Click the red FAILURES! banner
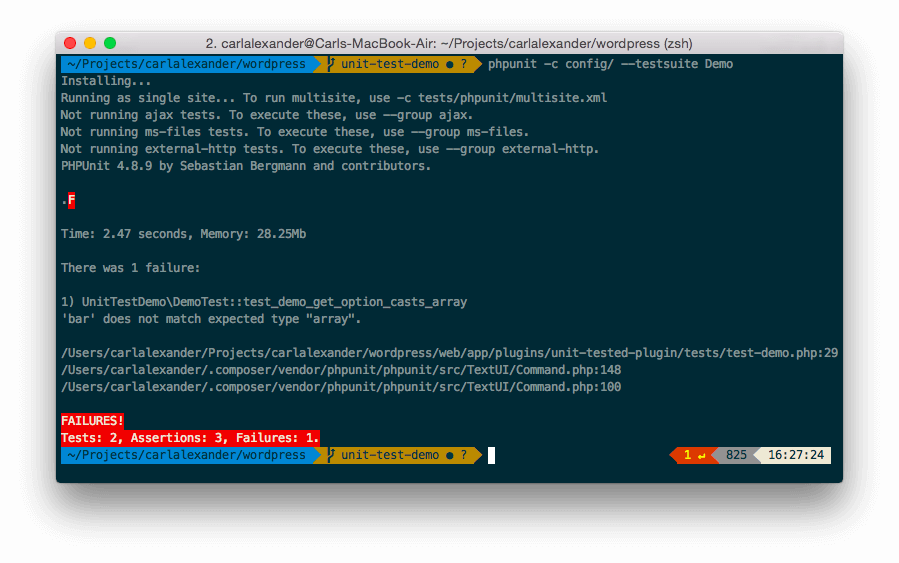899x563 pixels. [92, 421]
